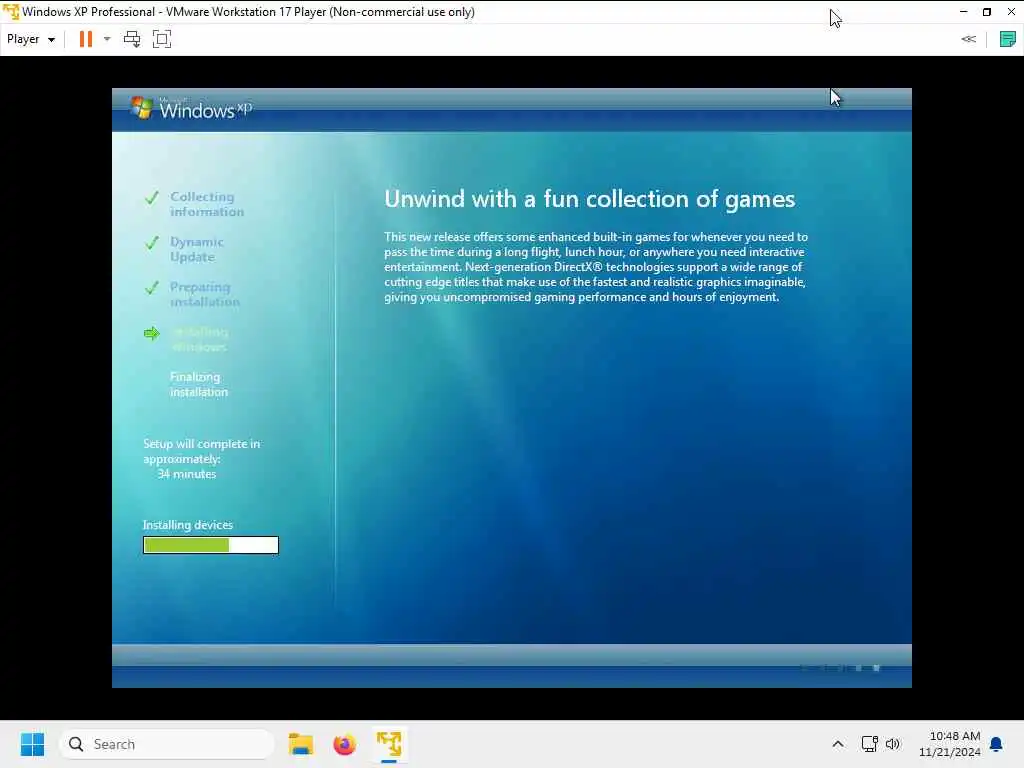The height and width of the screenshot is (768, 1024).
Task: Click the Preparing installation green checkmark
Action: pyautogui.click(x=152, y=287)
